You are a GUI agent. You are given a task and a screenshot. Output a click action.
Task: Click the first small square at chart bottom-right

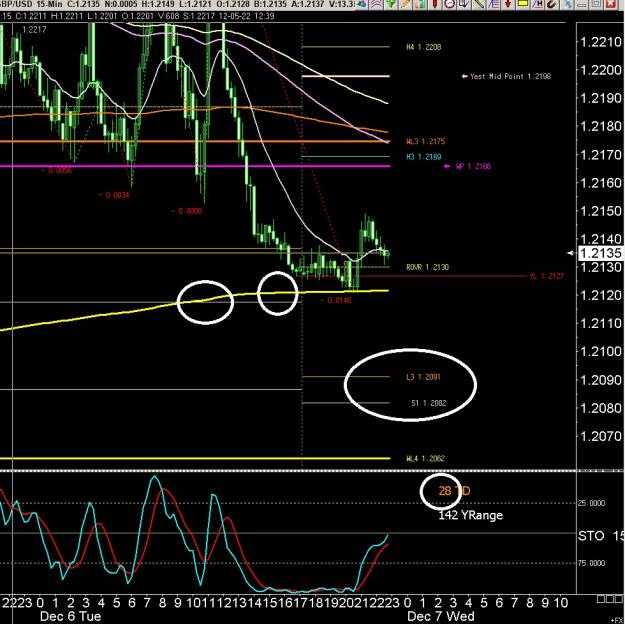pos(601,599)
